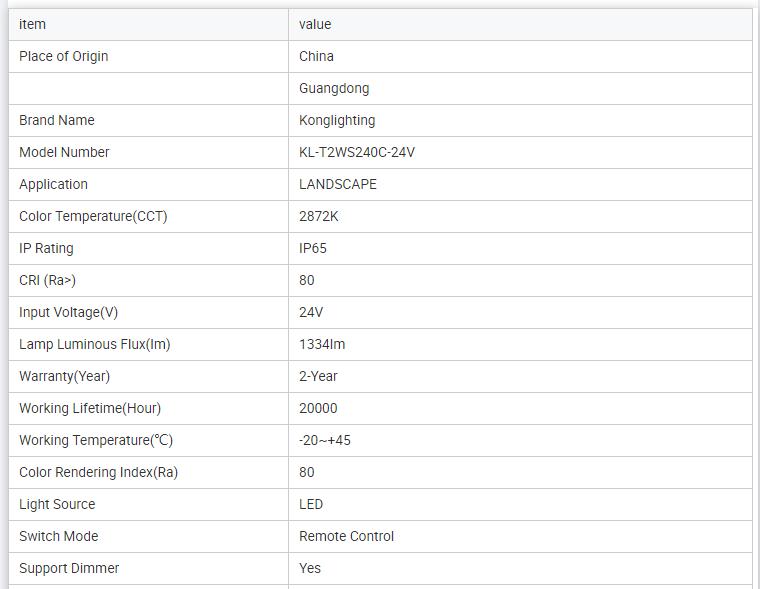Click the "24V" input voltage value
The image size is (760, 589).
pyautogui.click(x=311, y=312)
